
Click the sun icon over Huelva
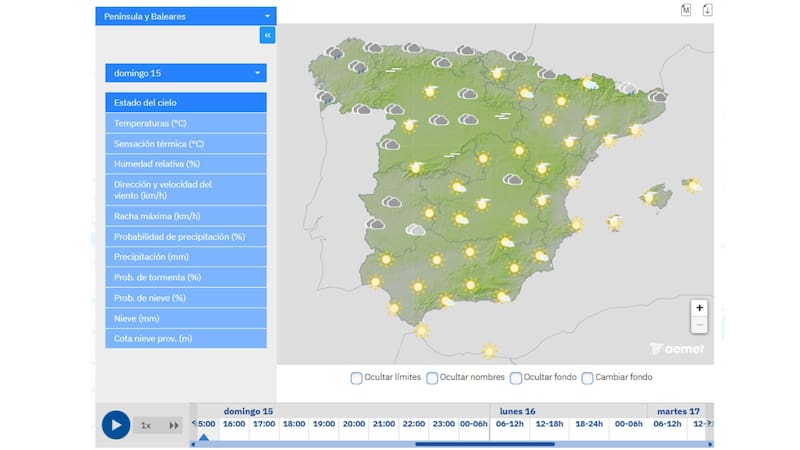(376, 281)
